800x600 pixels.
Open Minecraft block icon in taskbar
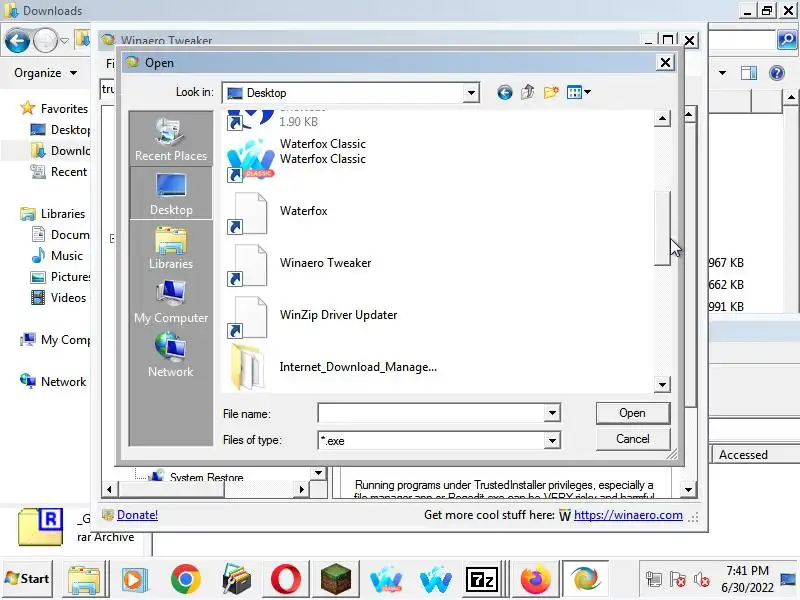(336, 580)
